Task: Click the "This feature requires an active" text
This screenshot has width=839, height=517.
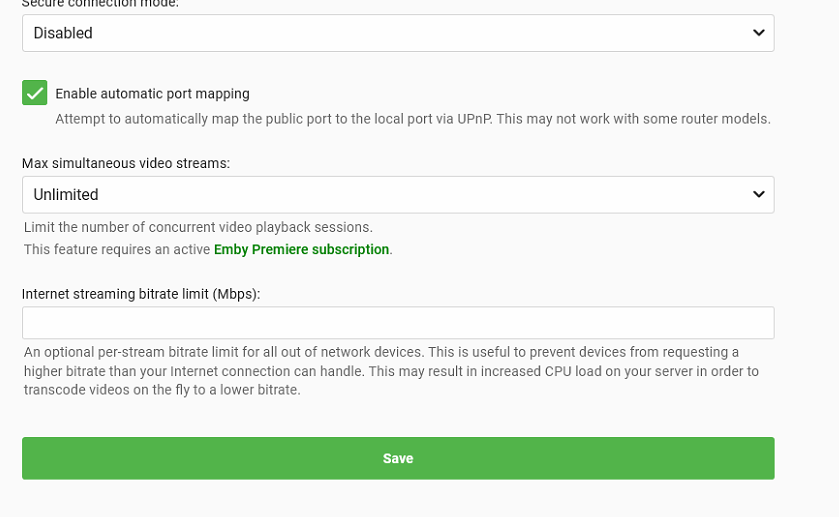Action: click(117, 249)
